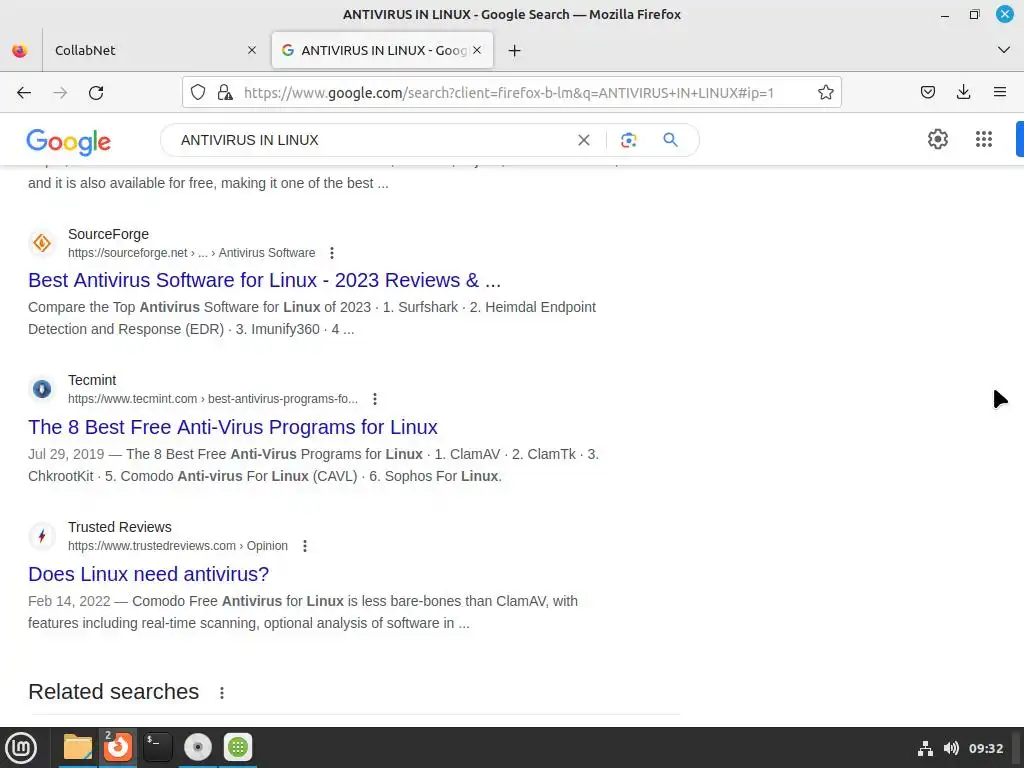Open more options for Tecmint result
Viewport: 1024px width, 768px height.
click(x=375, y=398)
